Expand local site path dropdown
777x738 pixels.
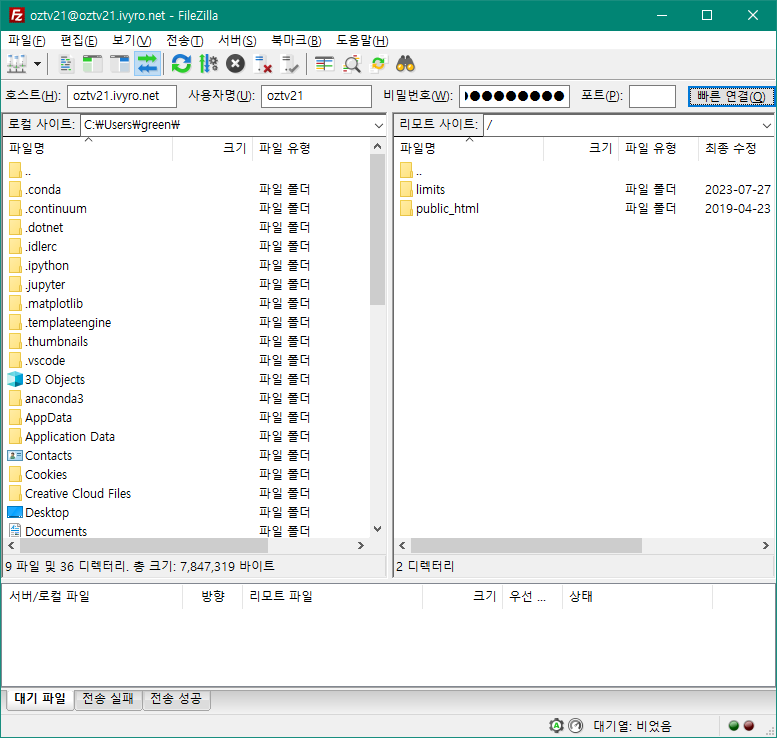tap(379, 125)
